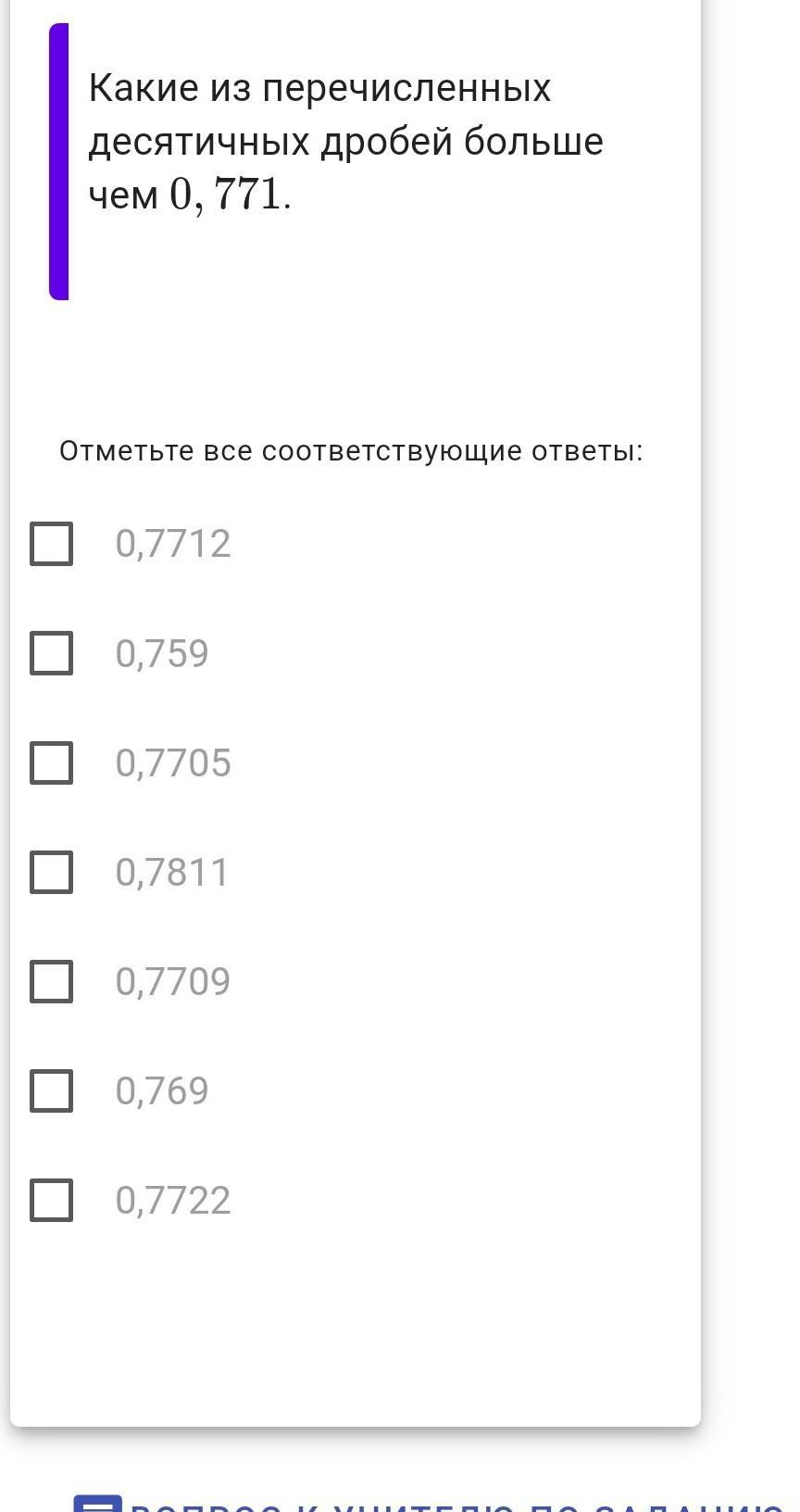Click the question text 'Какие из перечисленных'

[319, 89]
